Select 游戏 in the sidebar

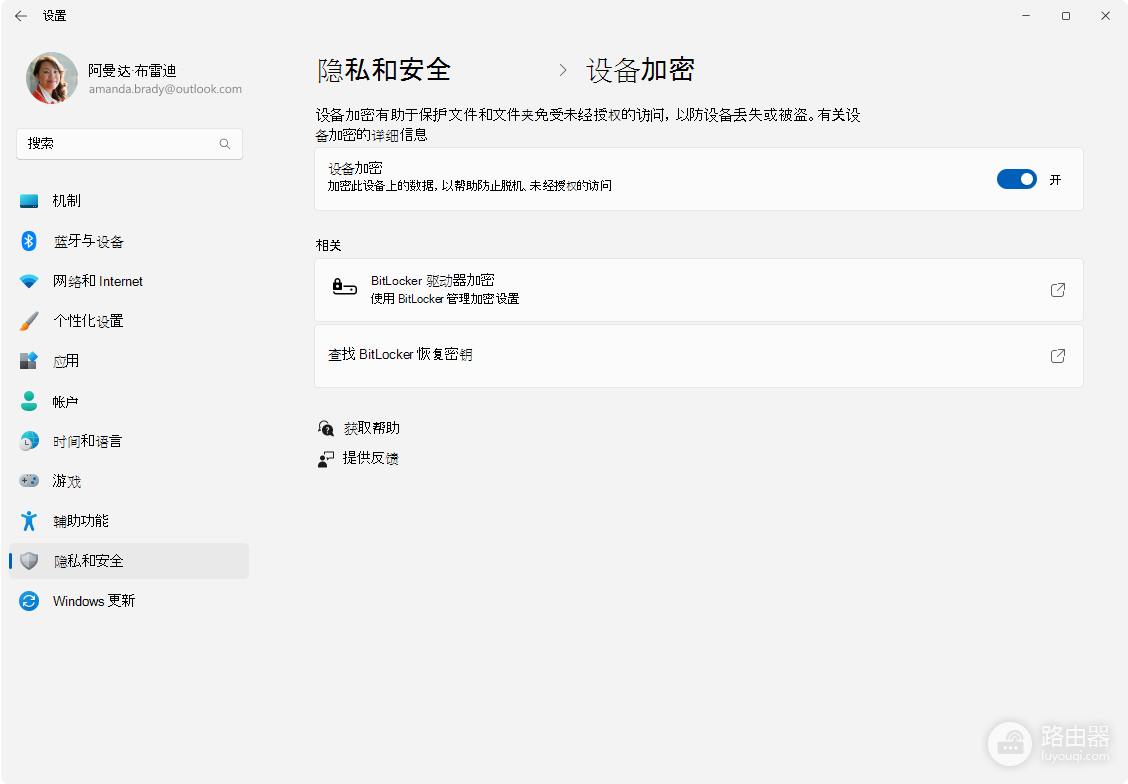click(x=129, y=480)
